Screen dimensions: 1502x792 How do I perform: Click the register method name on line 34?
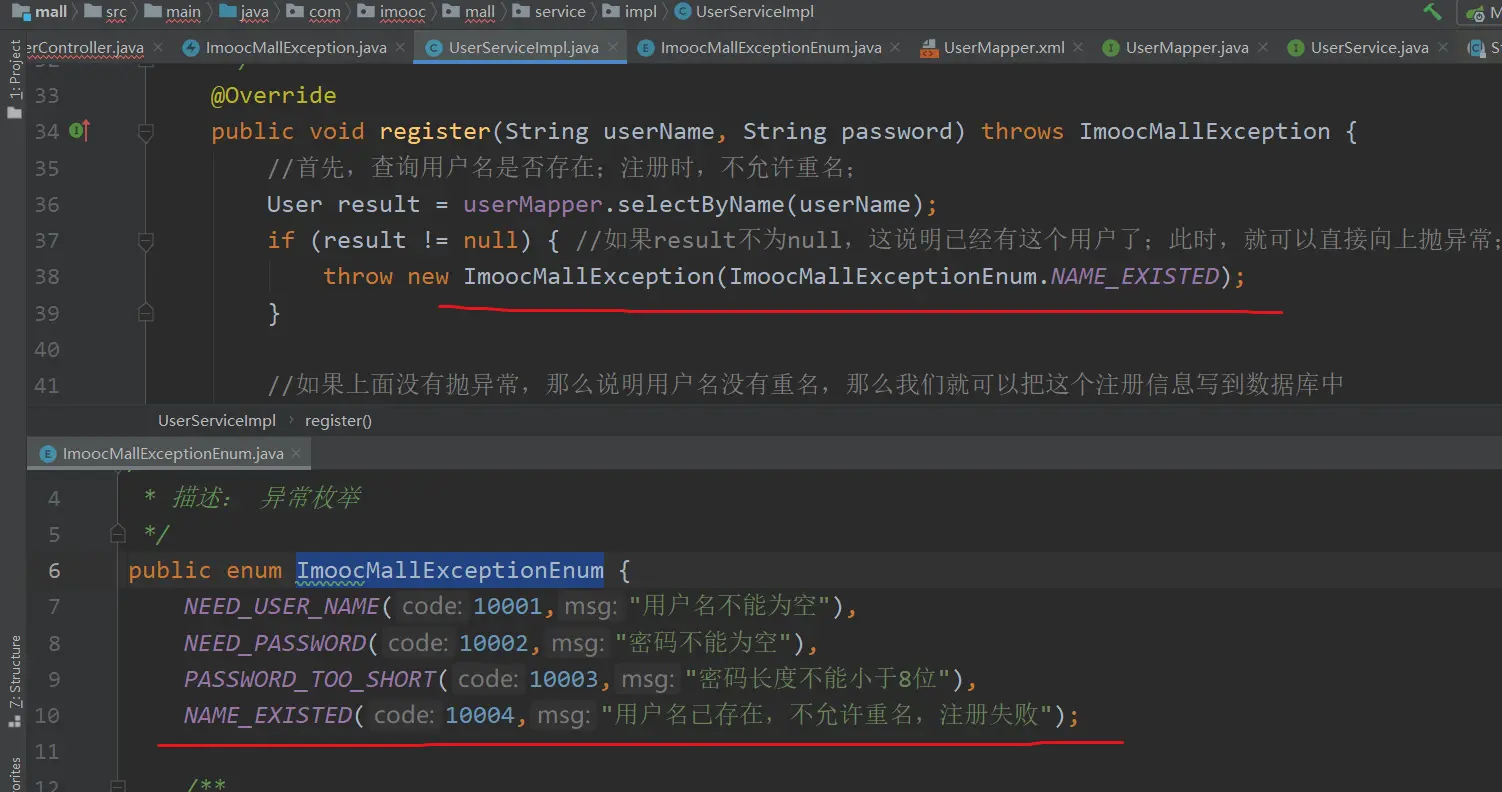(x=435, y=132)
